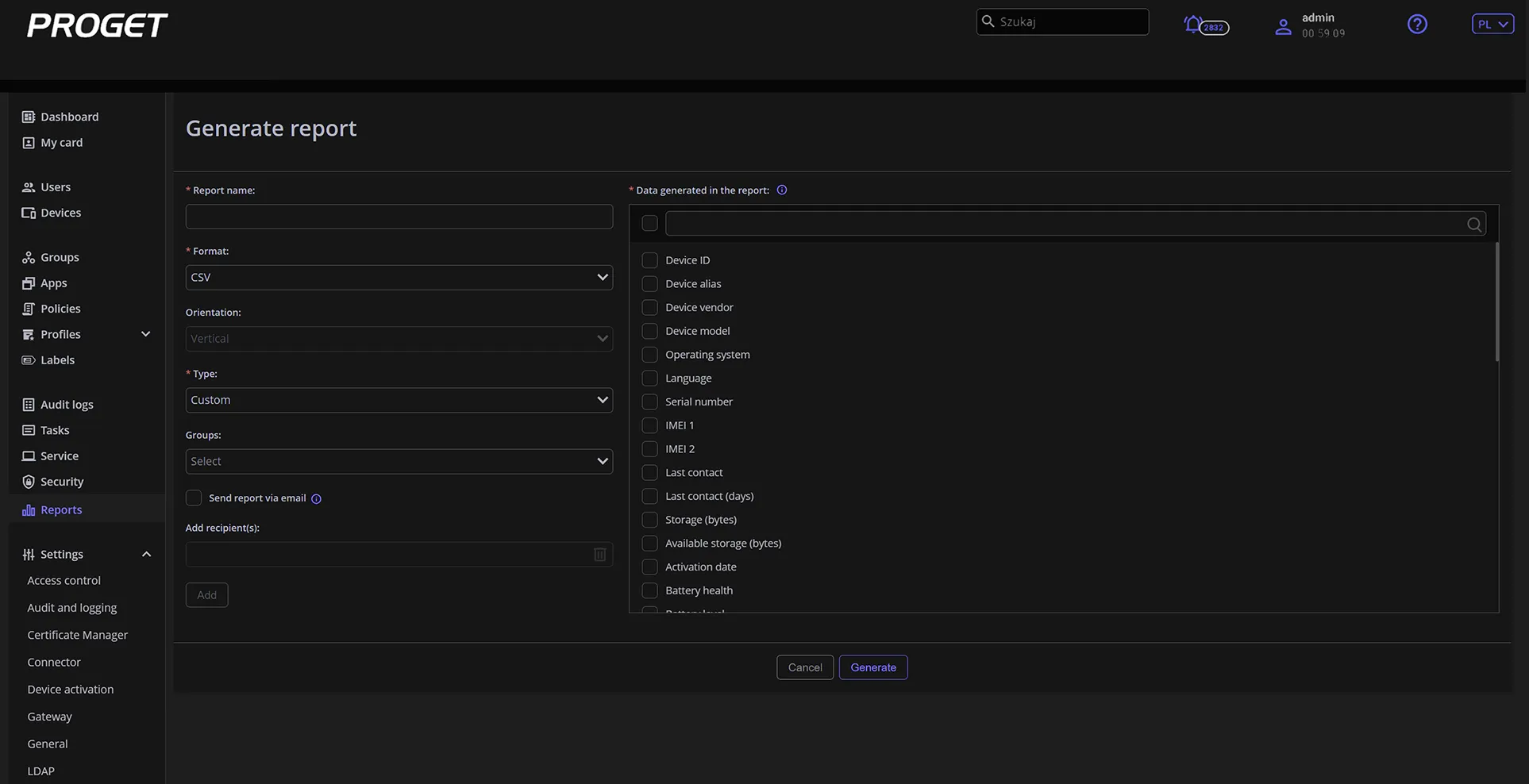Click the Szukaj search field

pyautogui.click(x=1062, y=21)
